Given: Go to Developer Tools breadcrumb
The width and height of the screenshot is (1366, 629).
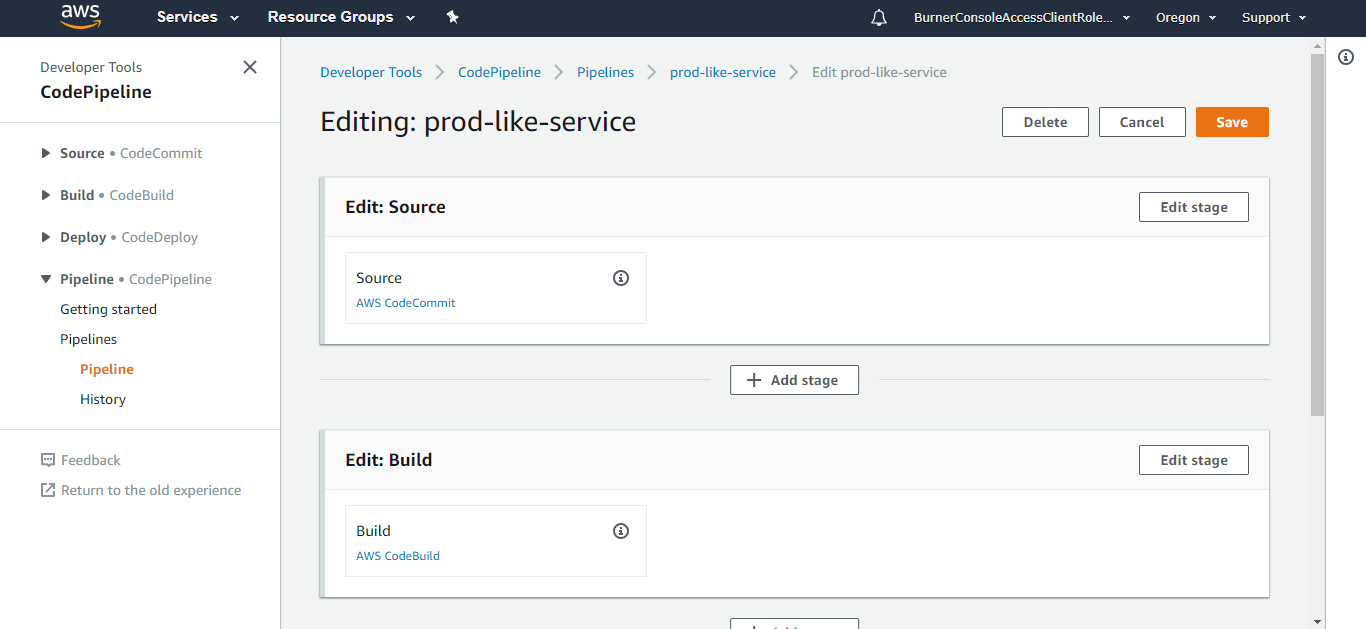Looking at the screenshot, I should pyautogui.click(x=371, y=72).
